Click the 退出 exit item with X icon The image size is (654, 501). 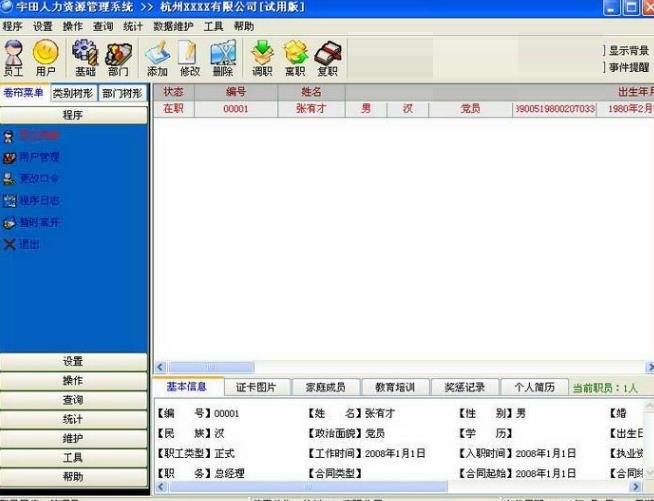click(21, 244)
